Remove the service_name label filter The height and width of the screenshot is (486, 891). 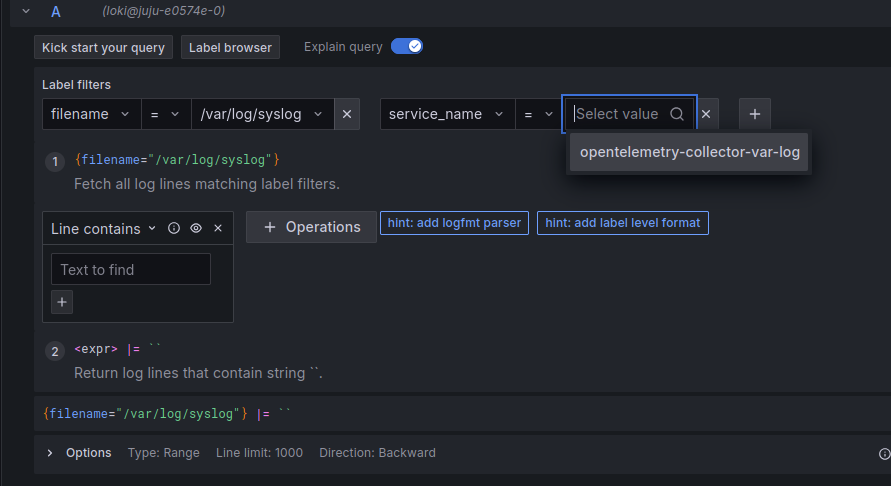click(706, 114)
